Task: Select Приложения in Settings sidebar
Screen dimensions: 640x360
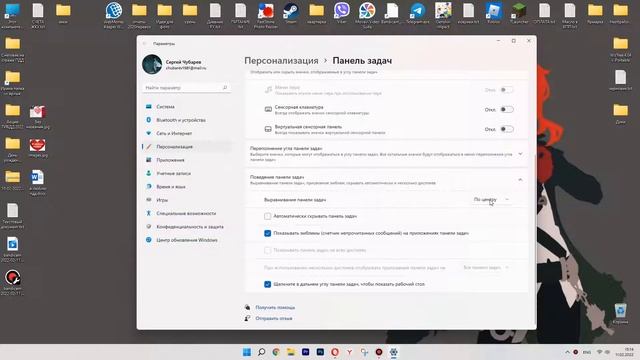Action: coord(187,160)
